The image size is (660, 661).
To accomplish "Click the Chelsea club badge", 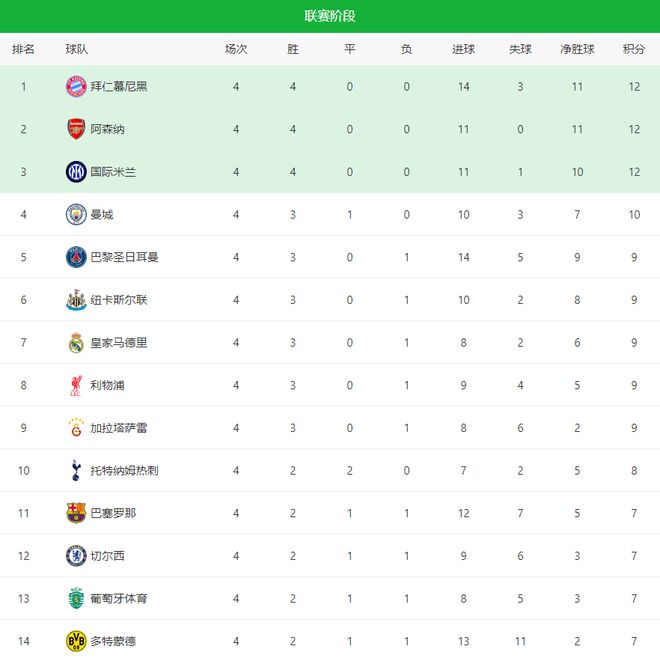I will tap(76, 556).
